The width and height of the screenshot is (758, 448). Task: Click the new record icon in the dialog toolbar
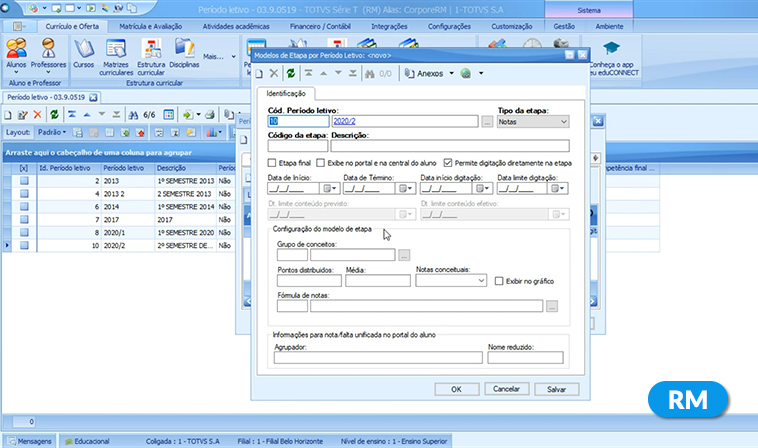pos(261,73)
